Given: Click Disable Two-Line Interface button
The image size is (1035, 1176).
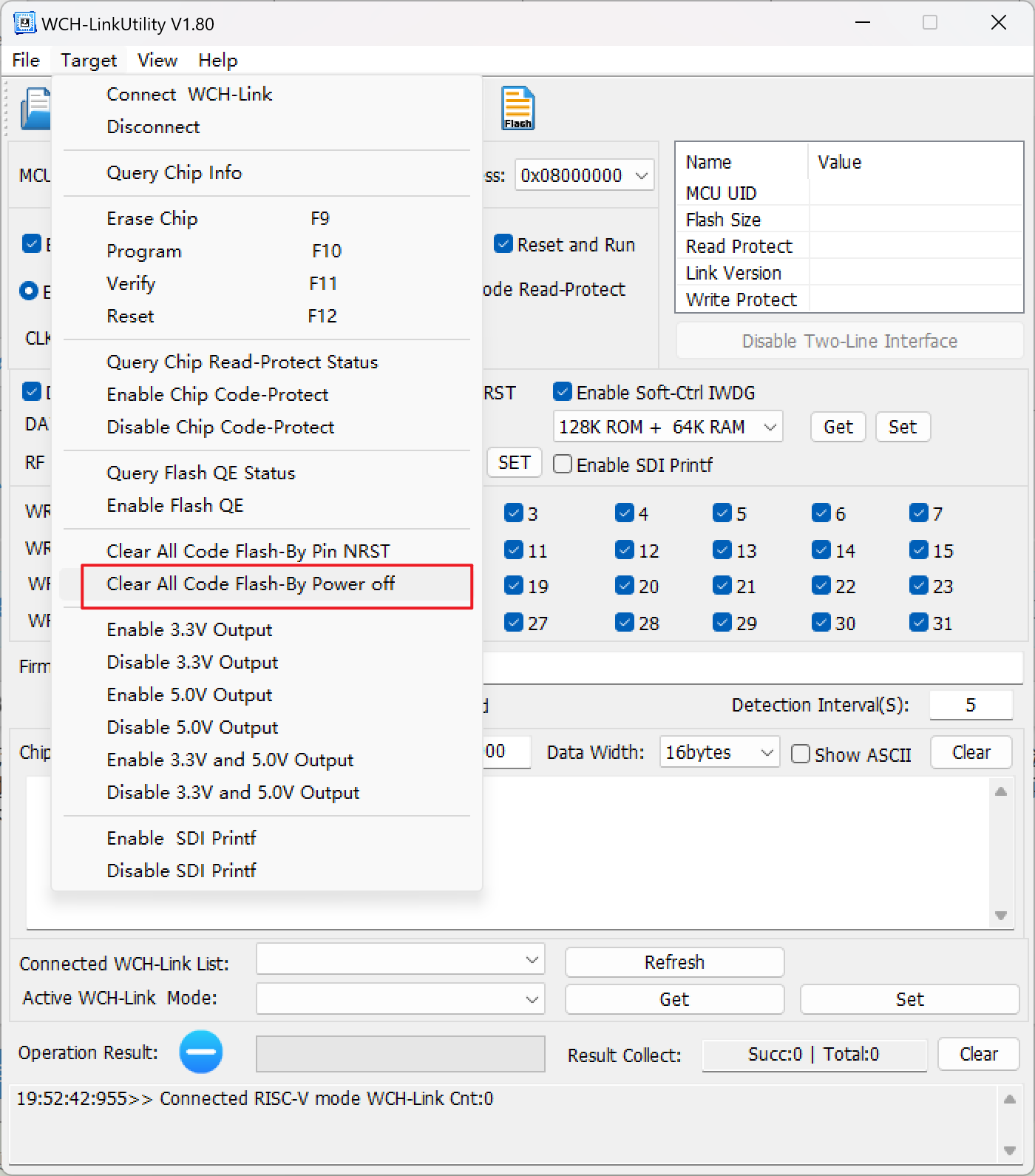Looking at the screenshot, I should (849, 341).
